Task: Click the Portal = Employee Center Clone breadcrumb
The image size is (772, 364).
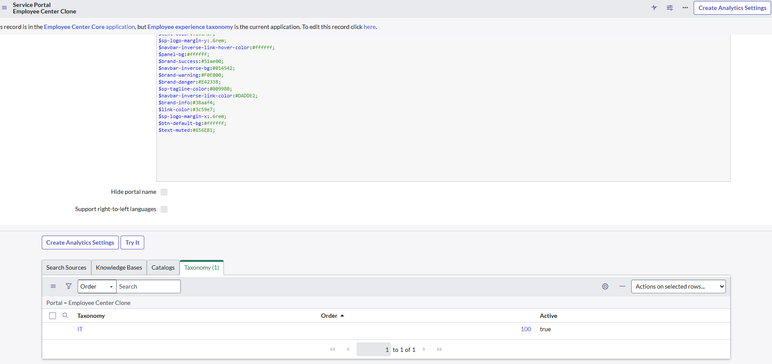Action: click(x=89, y=303)
